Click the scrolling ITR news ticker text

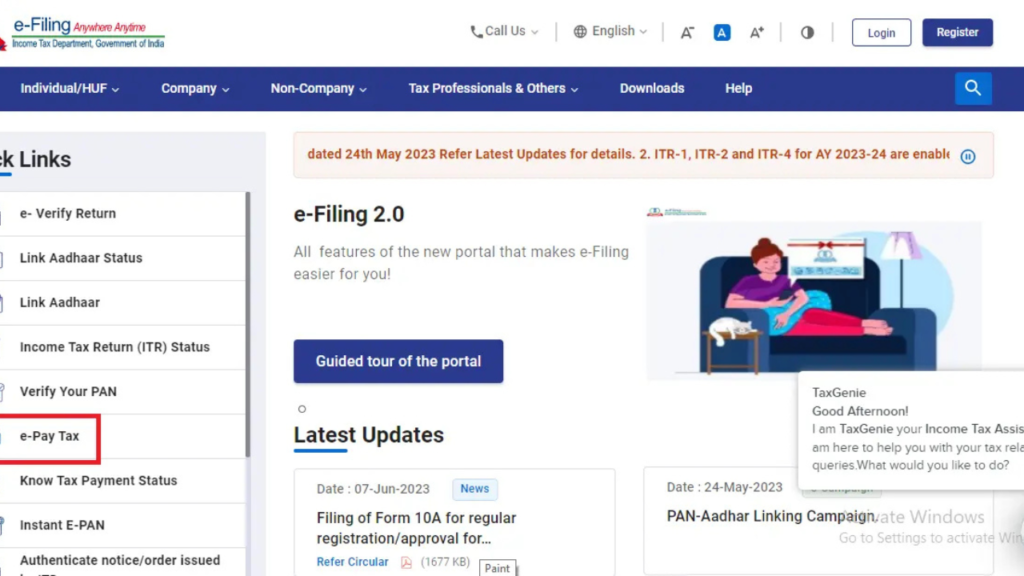[x=628, y=154]
